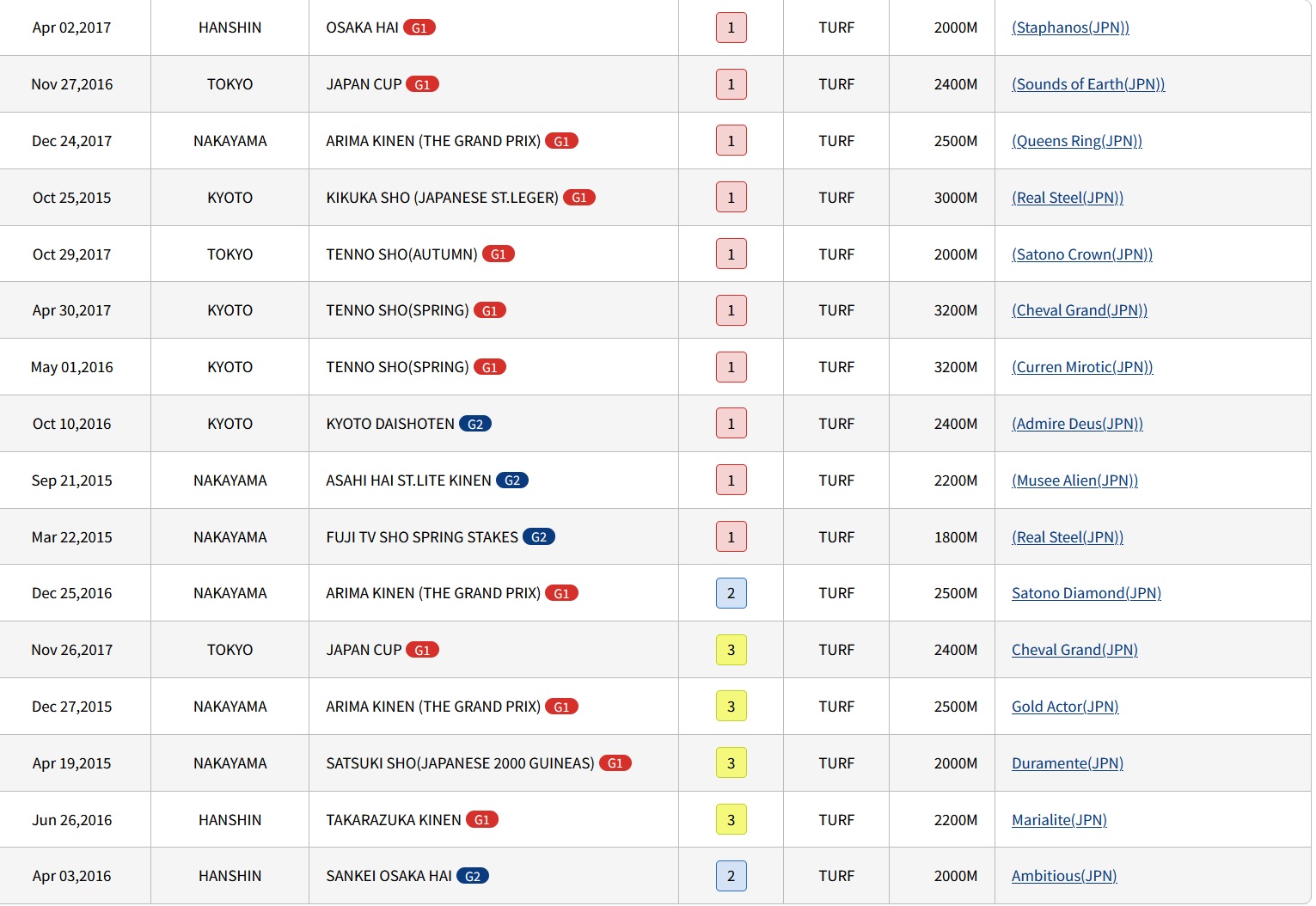
Task: Click placing badge 2 in Dec 25,2016 row
Action: pos(731,593)
